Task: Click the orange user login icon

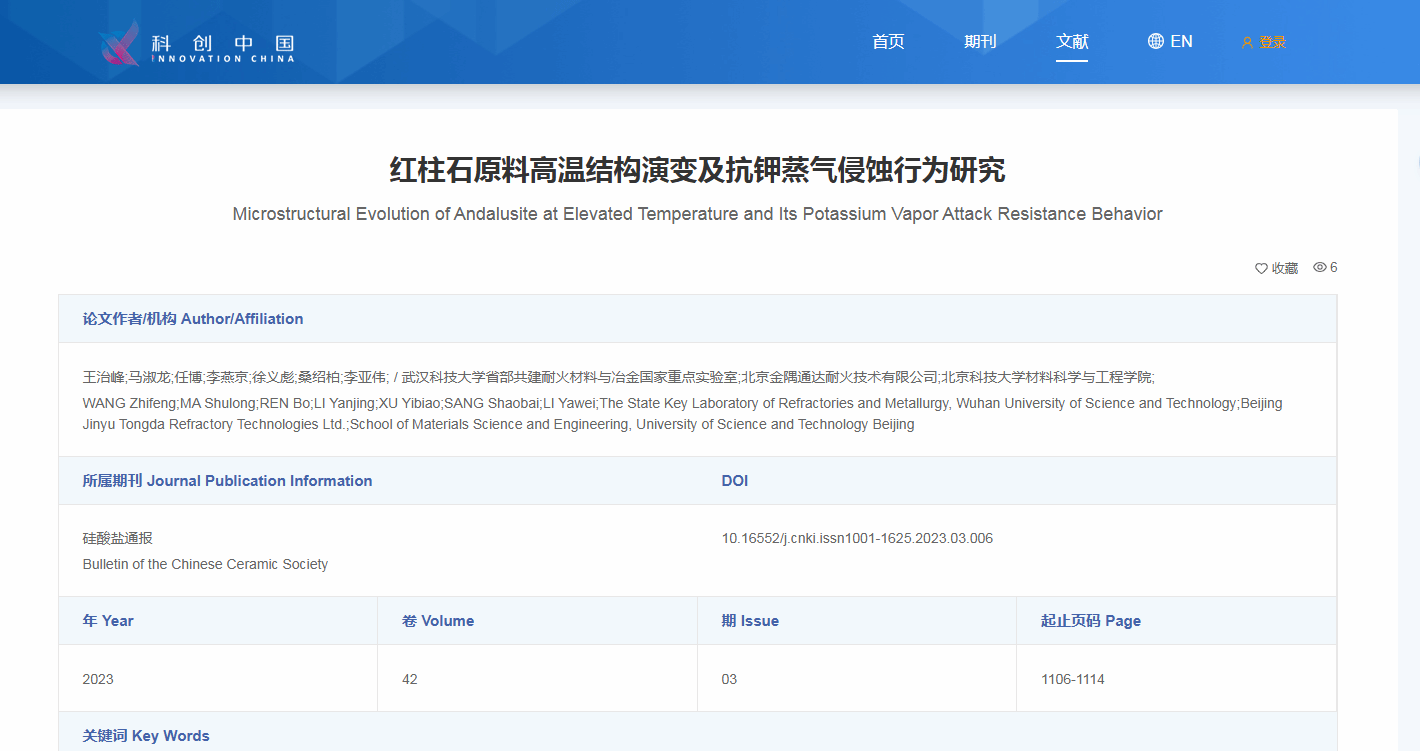Action: pos(1247,42)
